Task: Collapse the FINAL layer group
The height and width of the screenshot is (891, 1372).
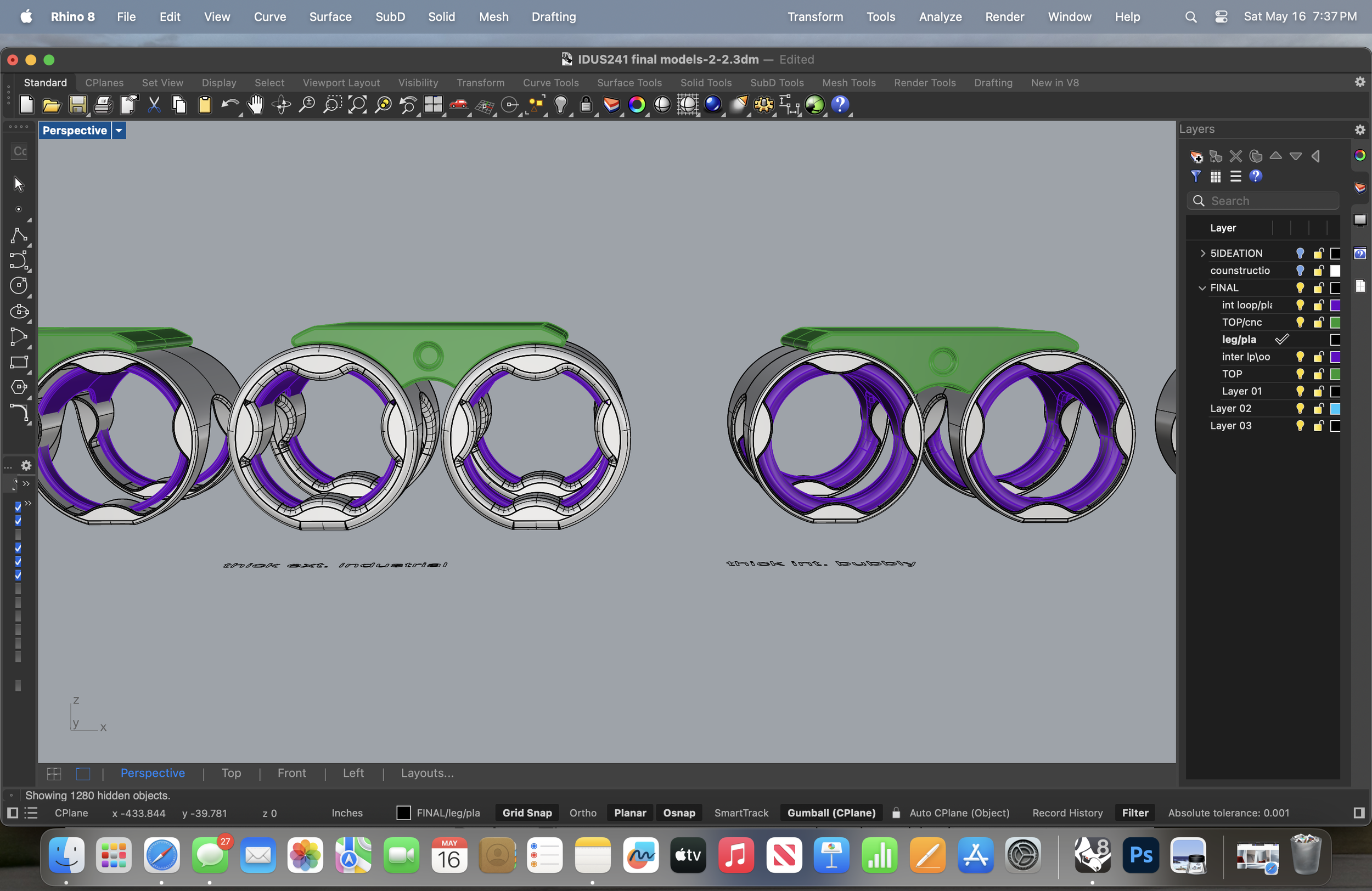Action: (x=1202, y=287)
